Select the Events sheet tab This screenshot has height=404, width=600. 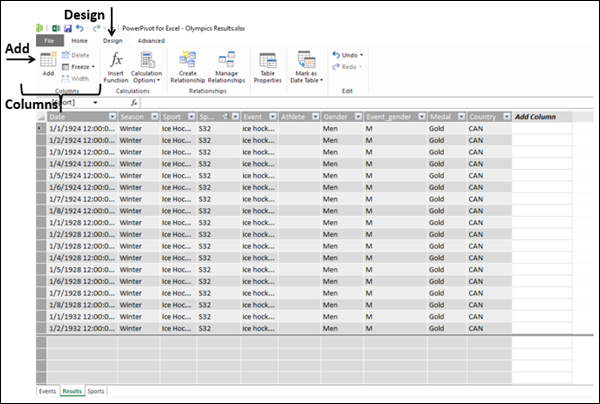click(x=47, y=390)
